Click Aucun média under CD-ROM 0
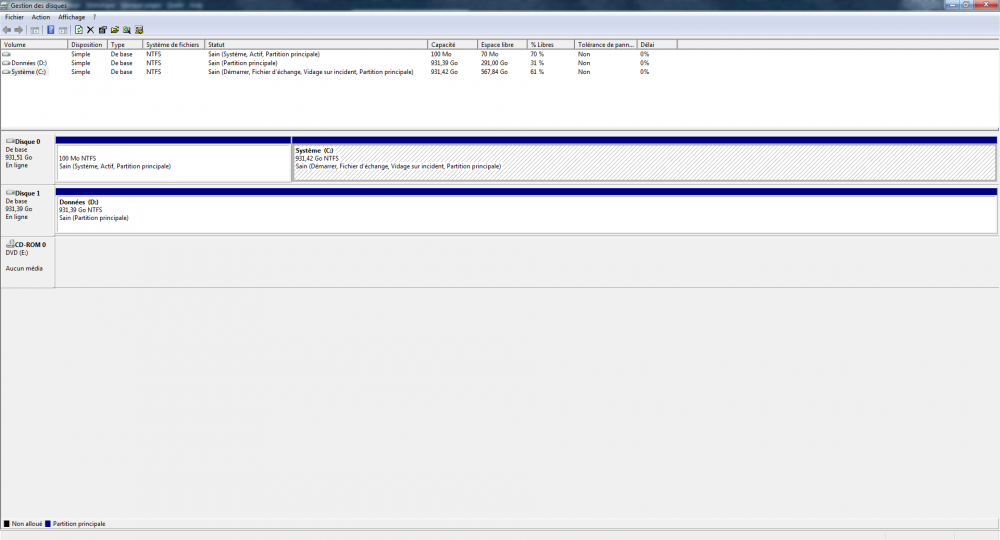Viewport: 1000px width, 540px height. coord(24,268)
